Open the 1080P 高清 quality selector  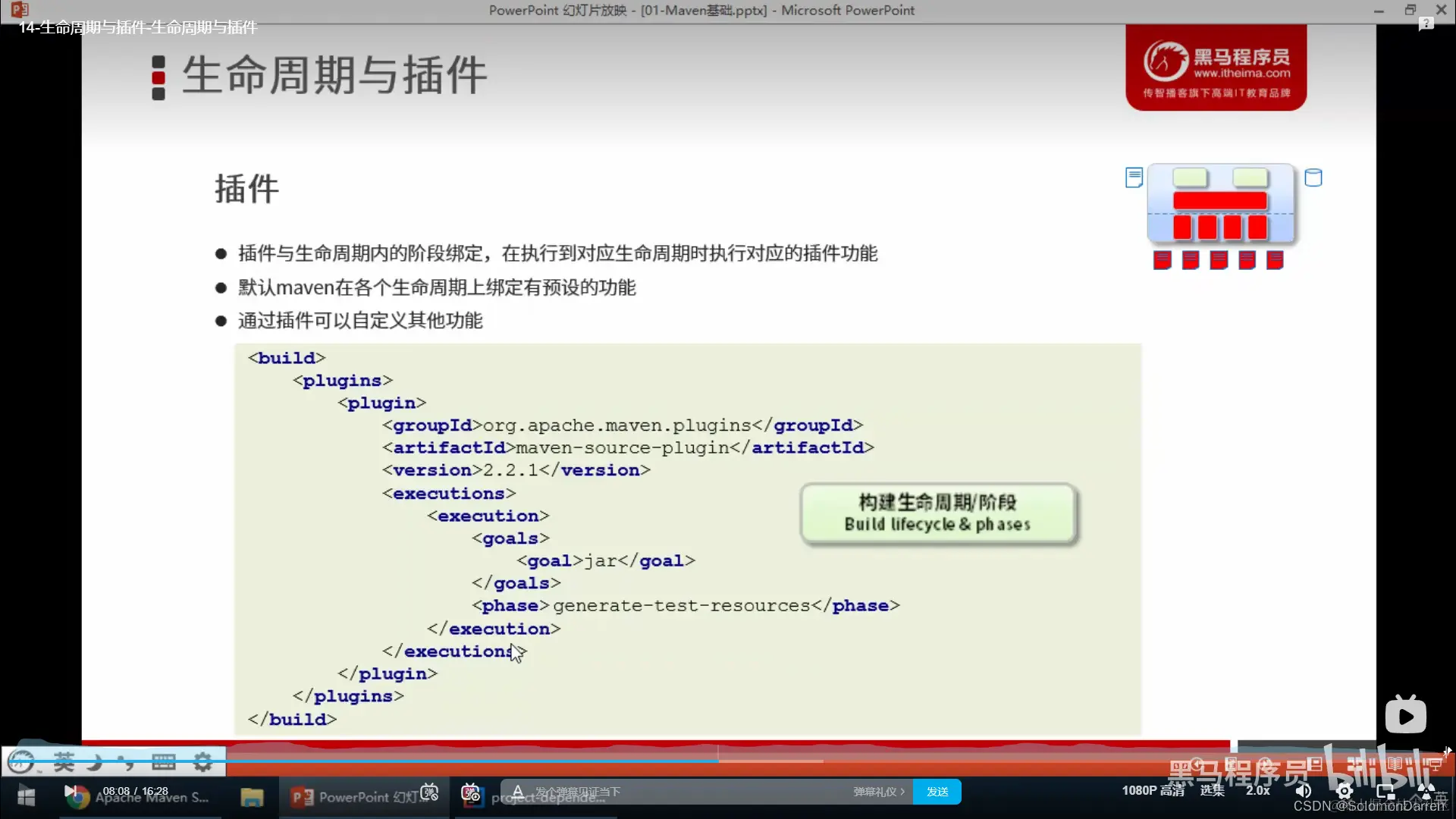(x=1153, y=791)
